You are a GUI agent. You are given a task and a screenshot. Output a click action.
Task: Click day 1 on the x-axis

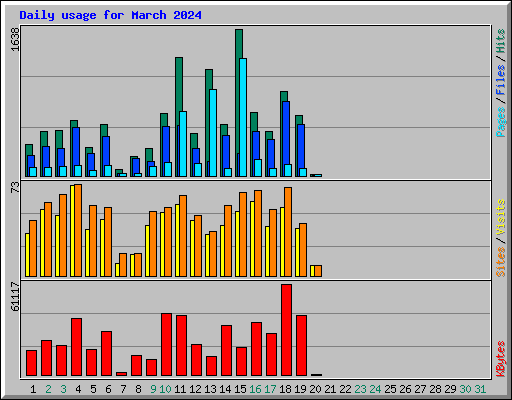tap(33, 389)
